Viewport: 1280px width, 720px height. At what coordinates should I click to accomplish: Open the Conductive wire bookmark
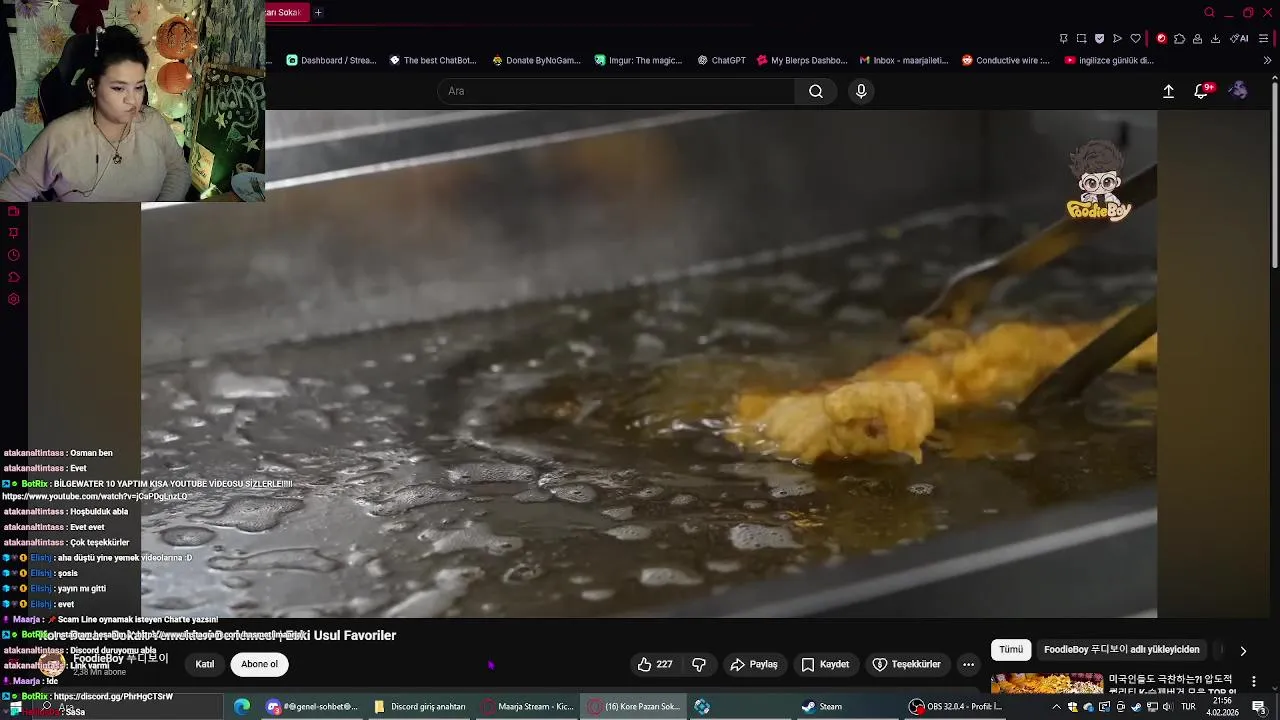click(1006, 60)
